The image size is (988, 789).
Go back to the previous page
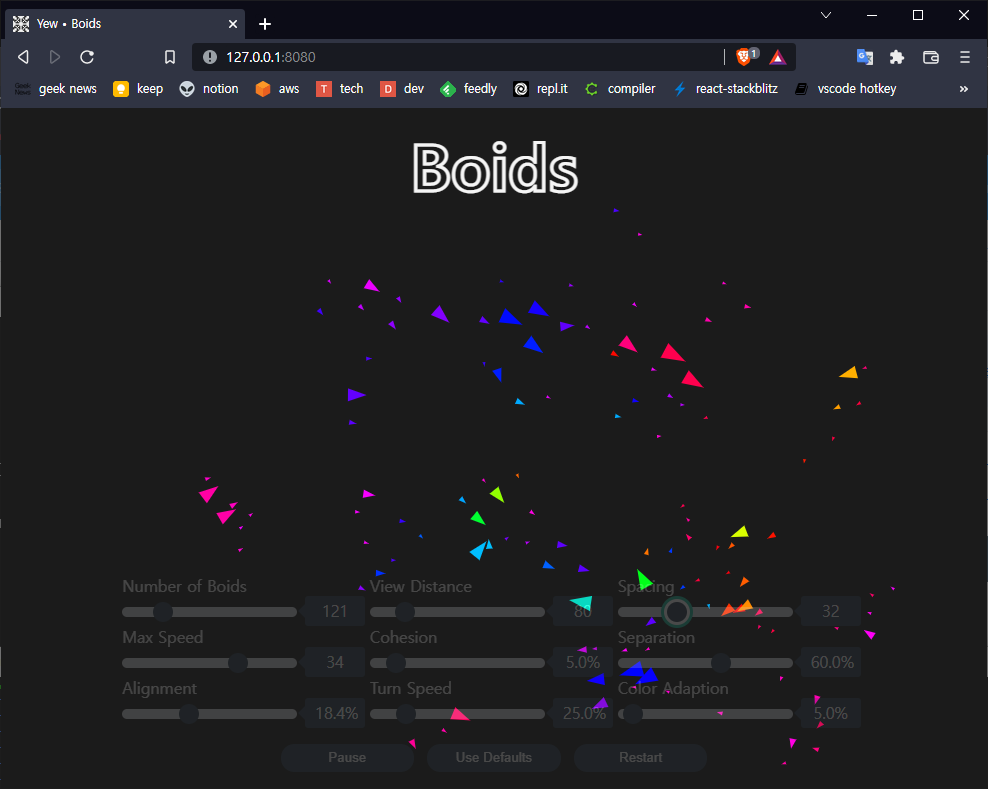(23, 57)
